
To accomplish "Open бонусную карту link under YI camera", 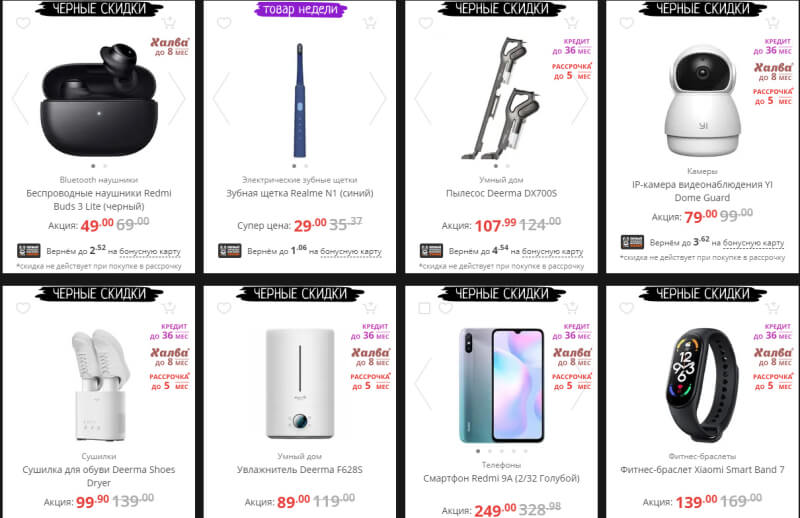I will pos(754,243).
